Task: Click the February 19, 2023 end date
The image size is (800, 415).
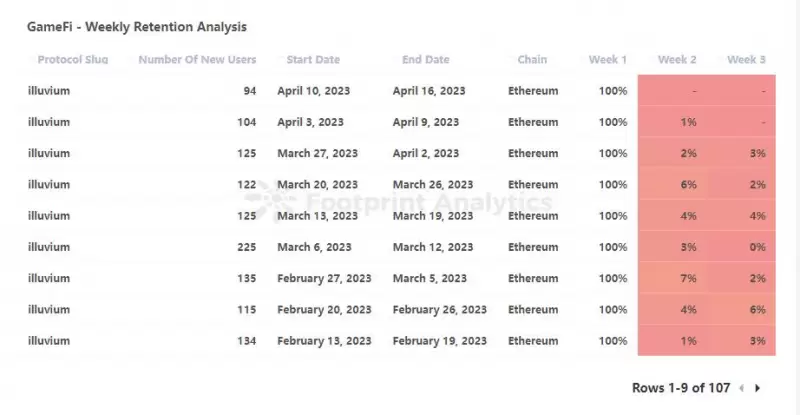Action: [x=440, y=341]
